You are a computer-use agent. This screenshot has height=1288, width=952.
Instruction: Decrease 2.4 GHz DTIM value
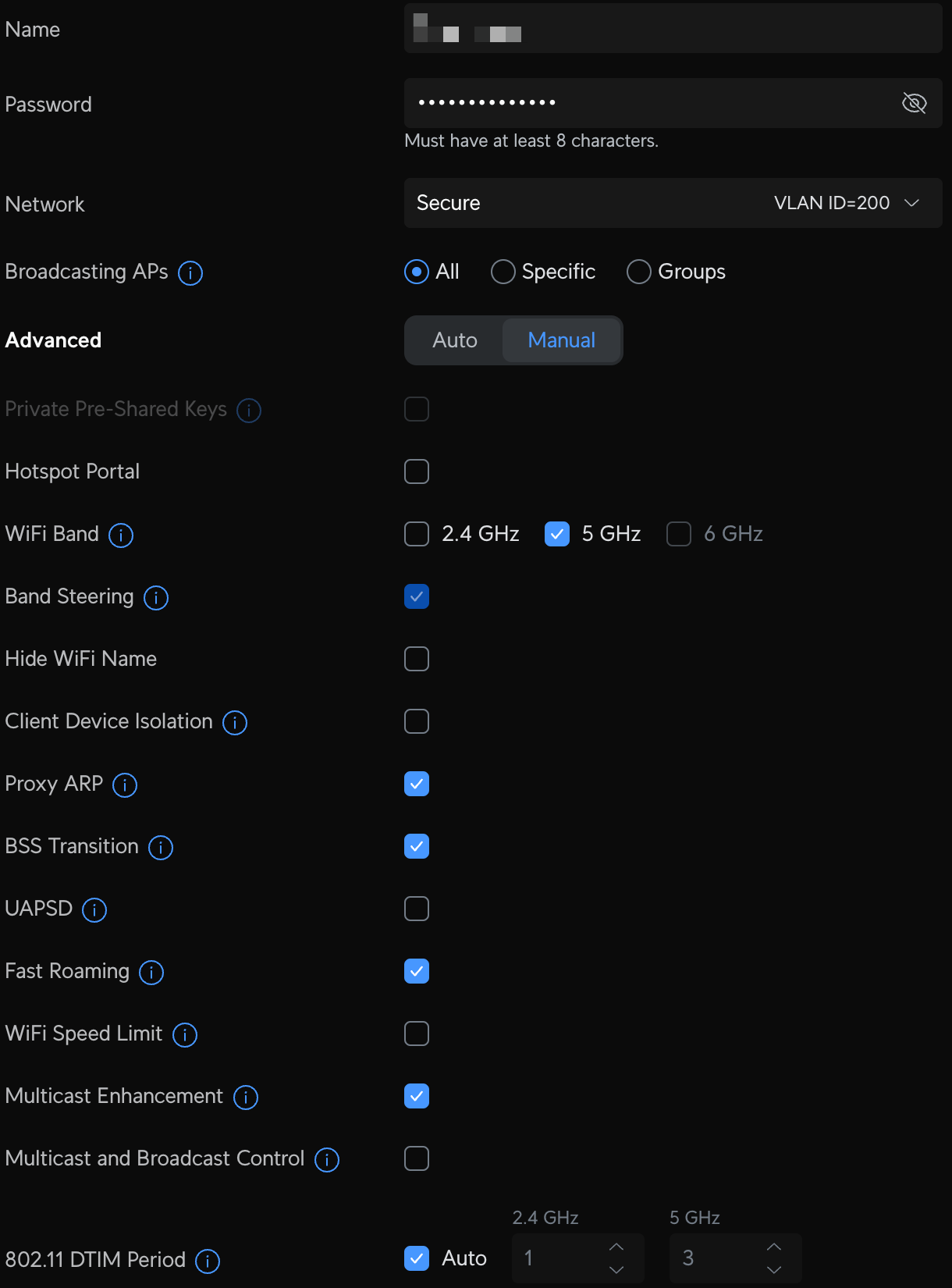pos(616,1270)
